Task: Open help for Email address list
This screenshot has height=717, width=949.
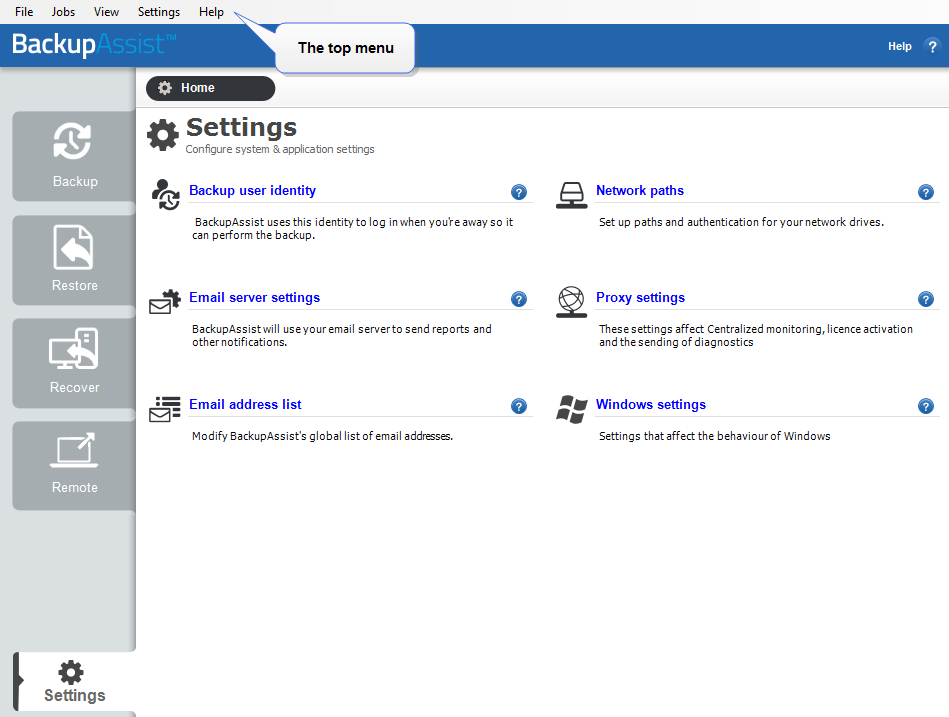Action: 519,406
